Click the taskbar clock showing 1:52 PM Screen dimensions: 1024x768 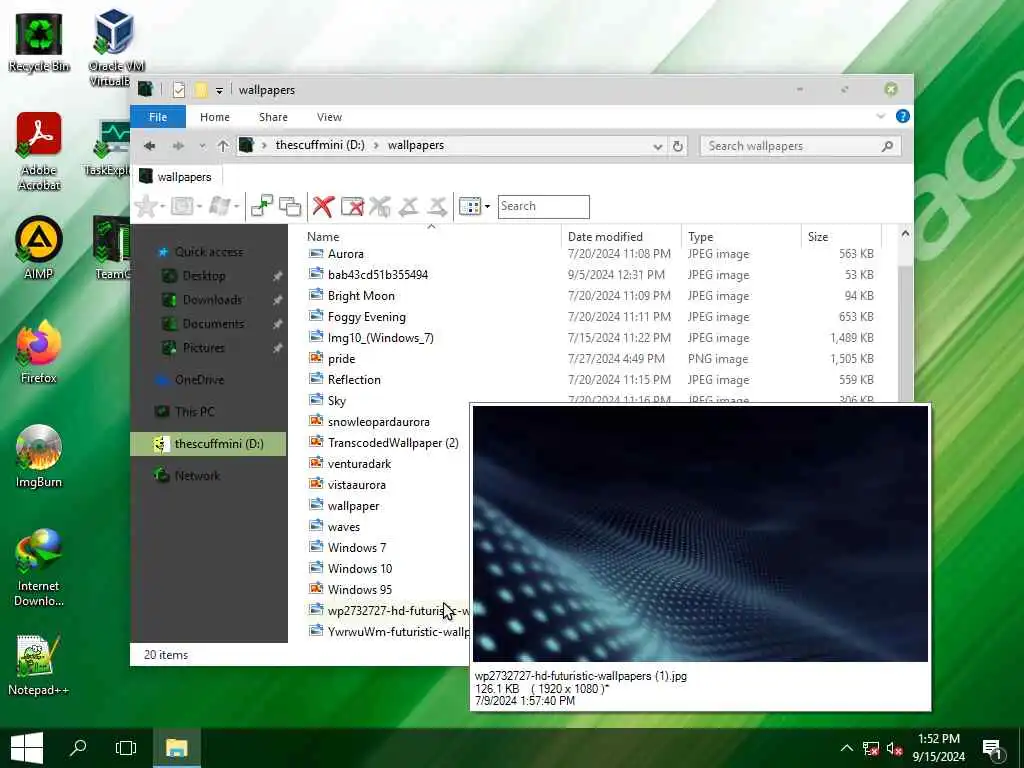pos(938,748)
